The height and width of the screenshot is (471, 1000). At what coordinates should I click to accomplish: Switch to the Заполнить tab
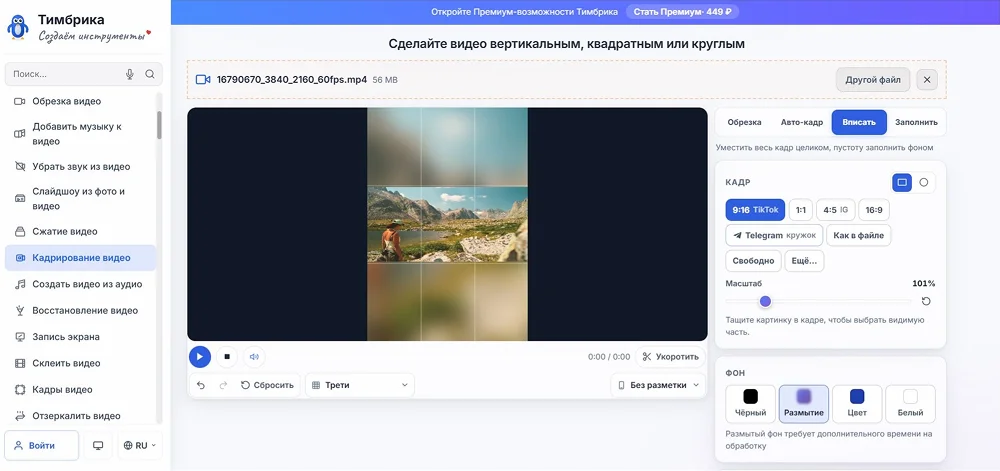916,122
